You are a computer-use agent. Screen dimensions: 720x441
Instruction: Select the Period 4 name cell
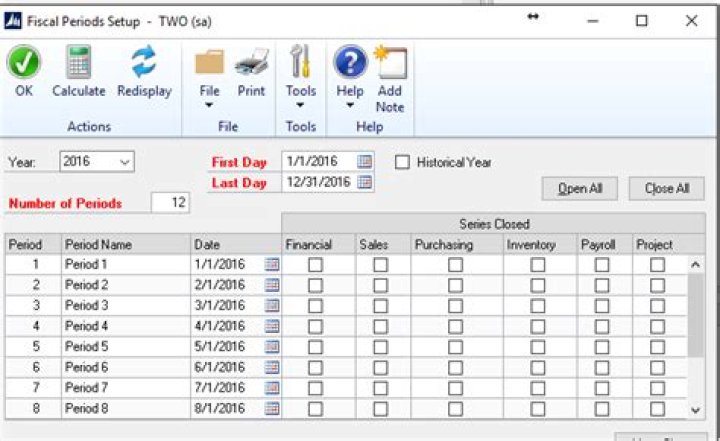pyautogui.click(x=125, y=326)
